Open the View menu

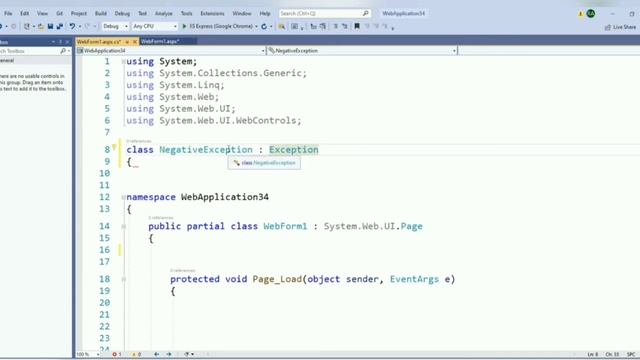pyautogui.click(x=42, y=13)
